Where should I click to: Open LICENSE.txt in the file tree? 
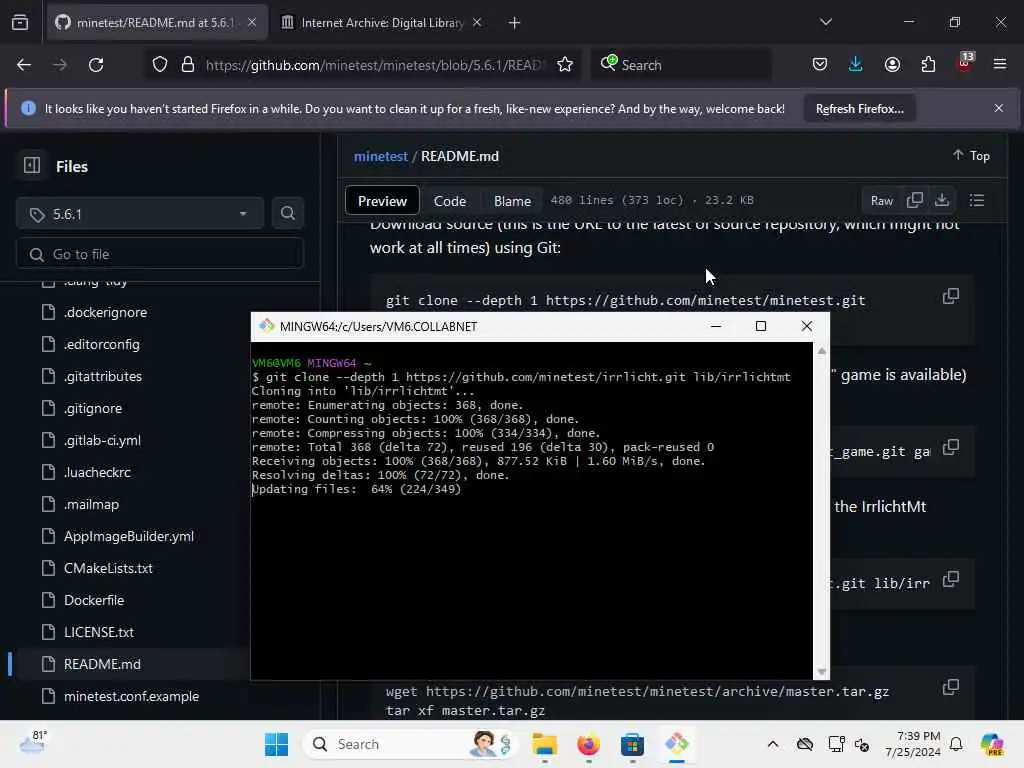99,632
